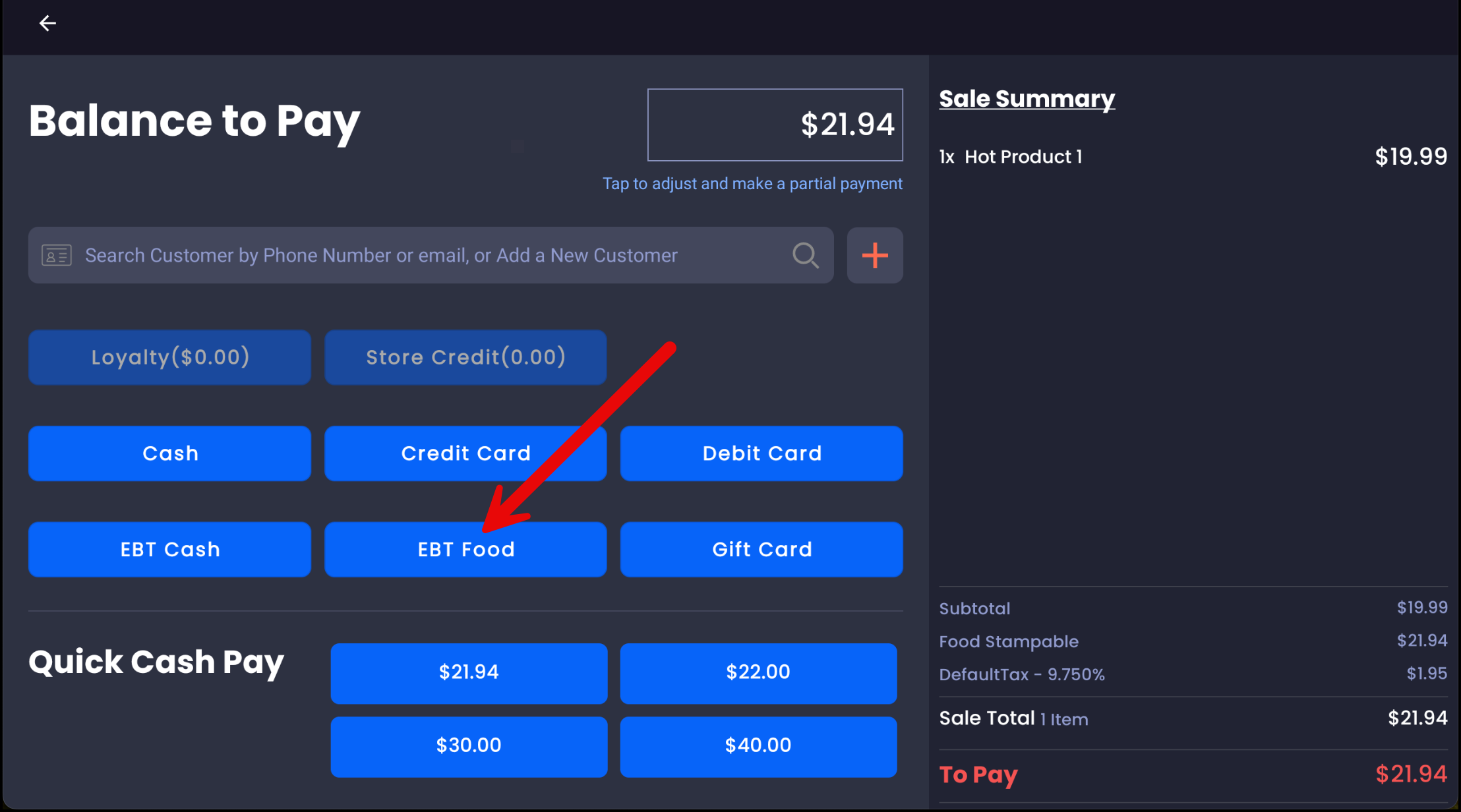Tap the balance amount $21.94 field
Image resolution: width=1461 pixels, height=812 pixels.
coord(775,125)
